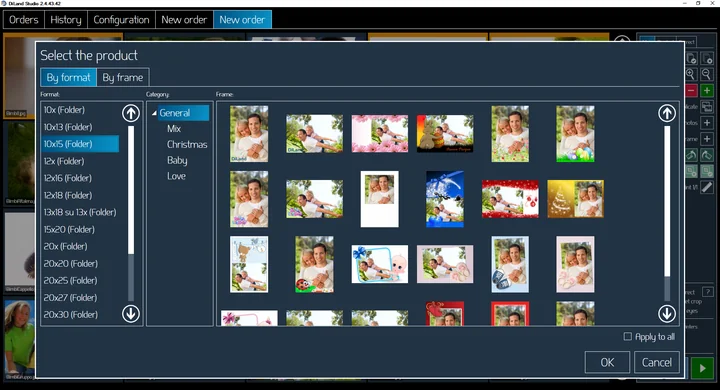The height and width of the screenshot is (390, 720).
Task: Confirm selection with OK button
Action: pos(607,362)
